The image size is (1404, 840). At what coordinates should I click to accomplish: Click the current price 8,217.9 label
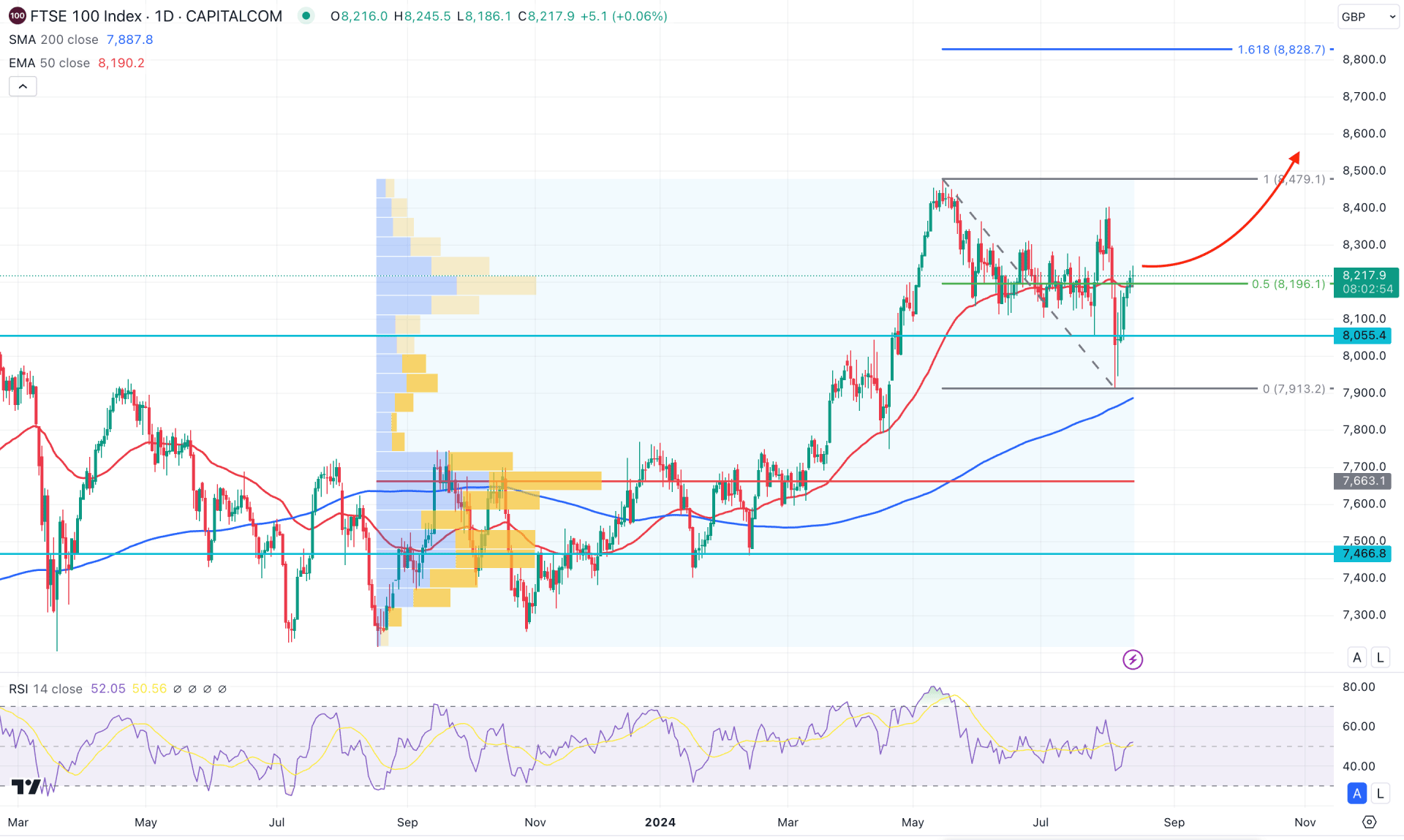click(1366, 282)
